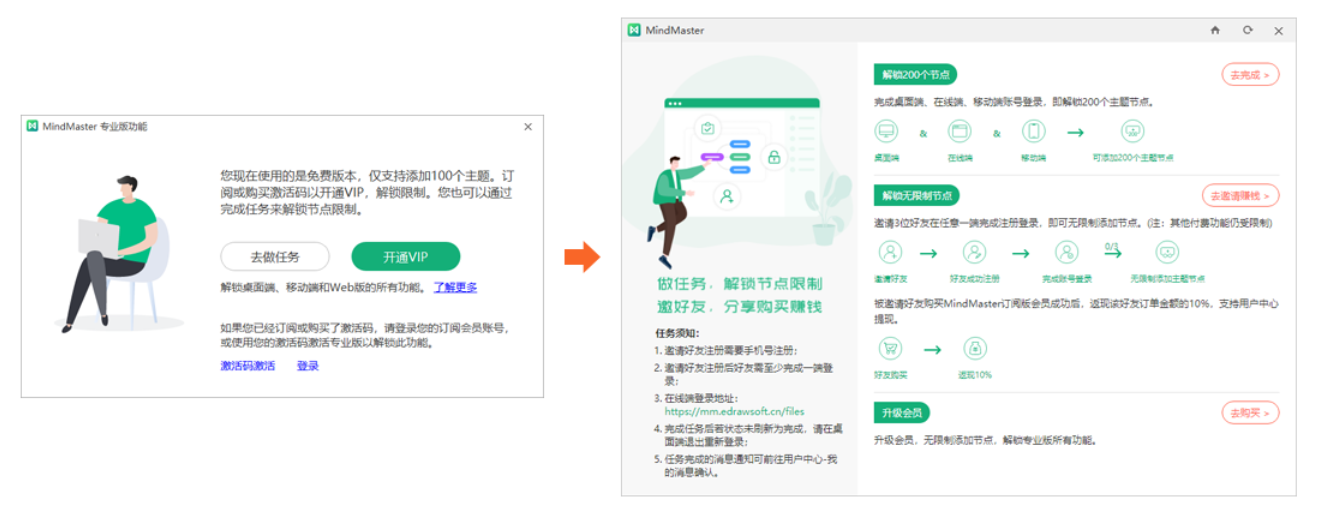The height and width of the screenshot is (519, 1318).
Task: Click the MindMaster logo in the large window title
Action: tap(633, 30)
